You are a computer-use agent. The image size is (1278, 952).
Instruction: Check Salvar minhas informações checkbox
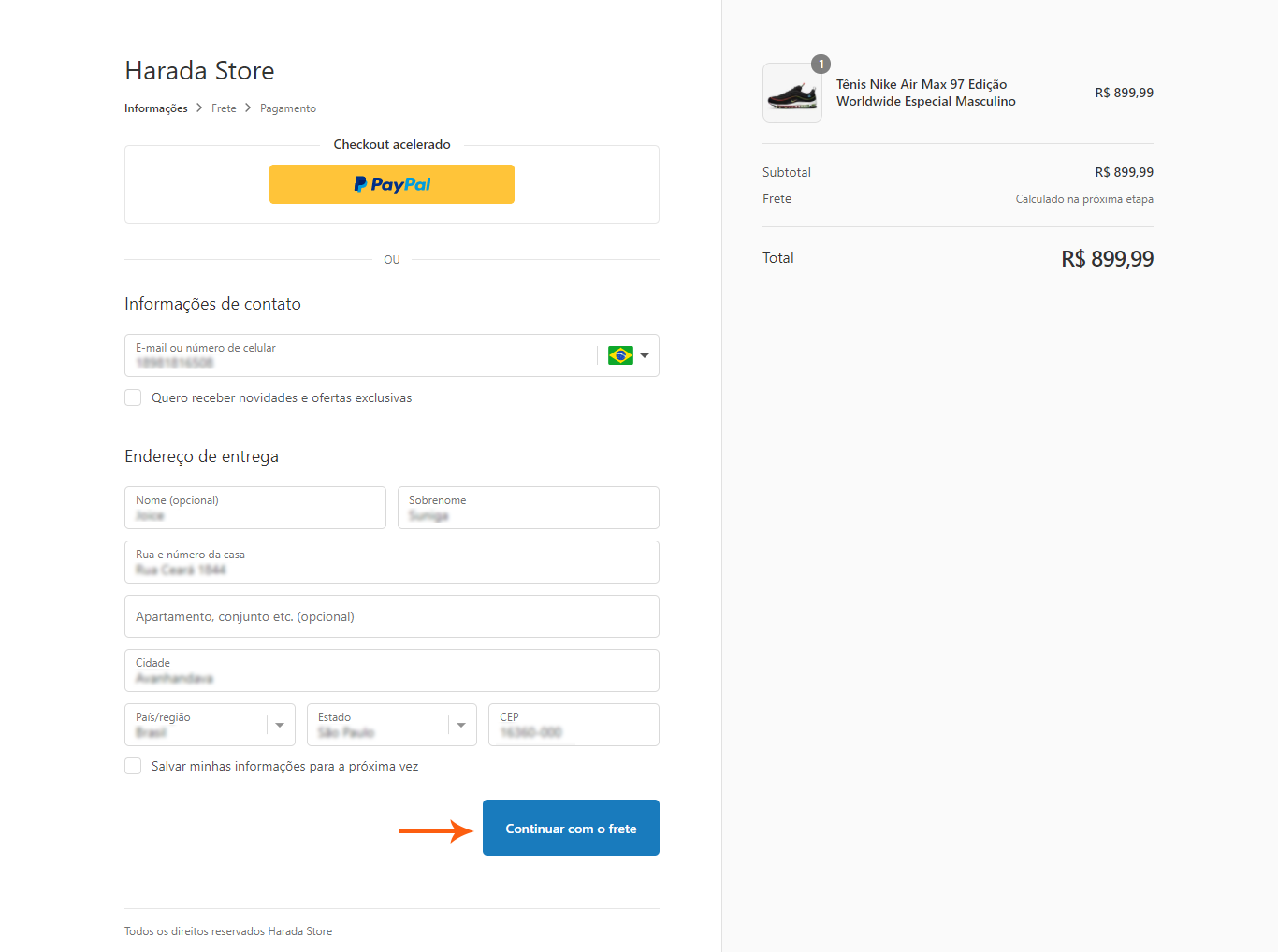[x=134, y=766]
